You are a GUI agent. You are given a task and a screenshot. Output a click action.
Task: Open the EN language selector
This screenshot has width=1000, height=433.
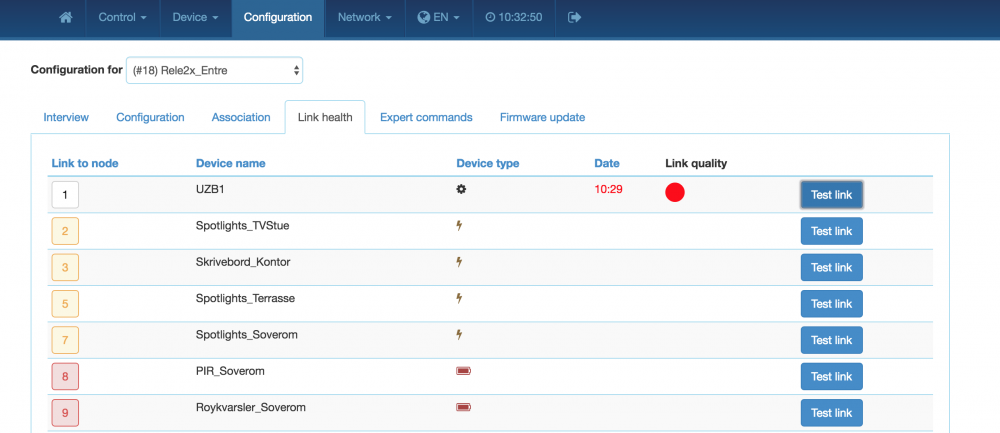(439, 17)
